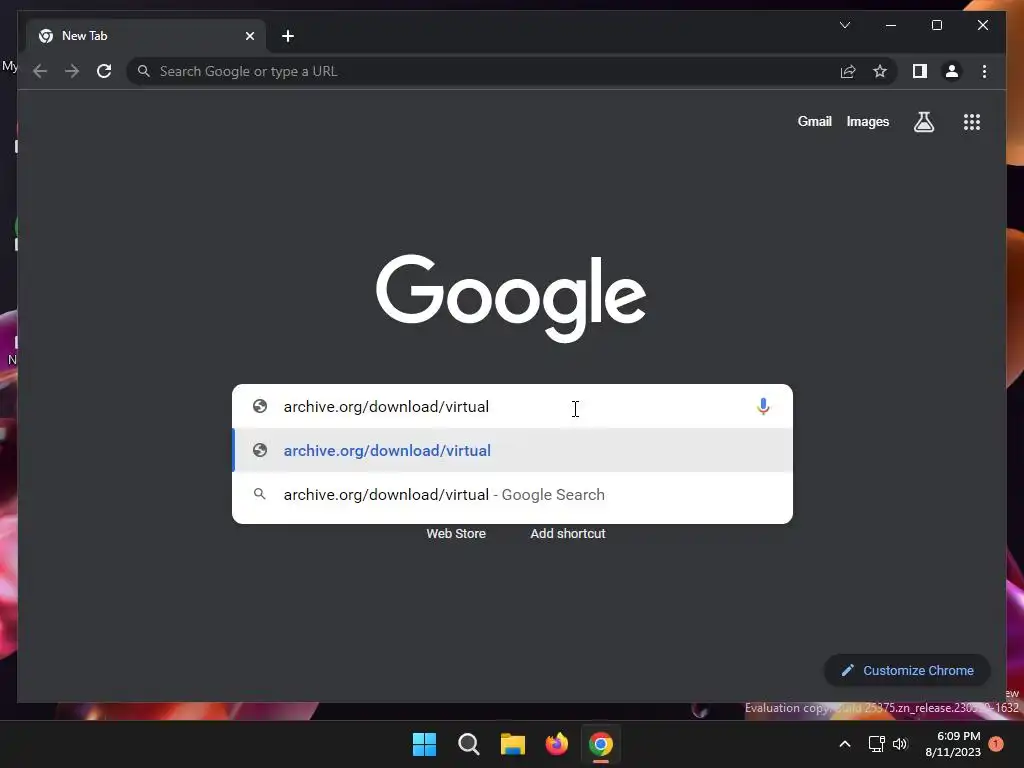
Task: Launch Firefox from the taskbar
Action: click(556, 744)
